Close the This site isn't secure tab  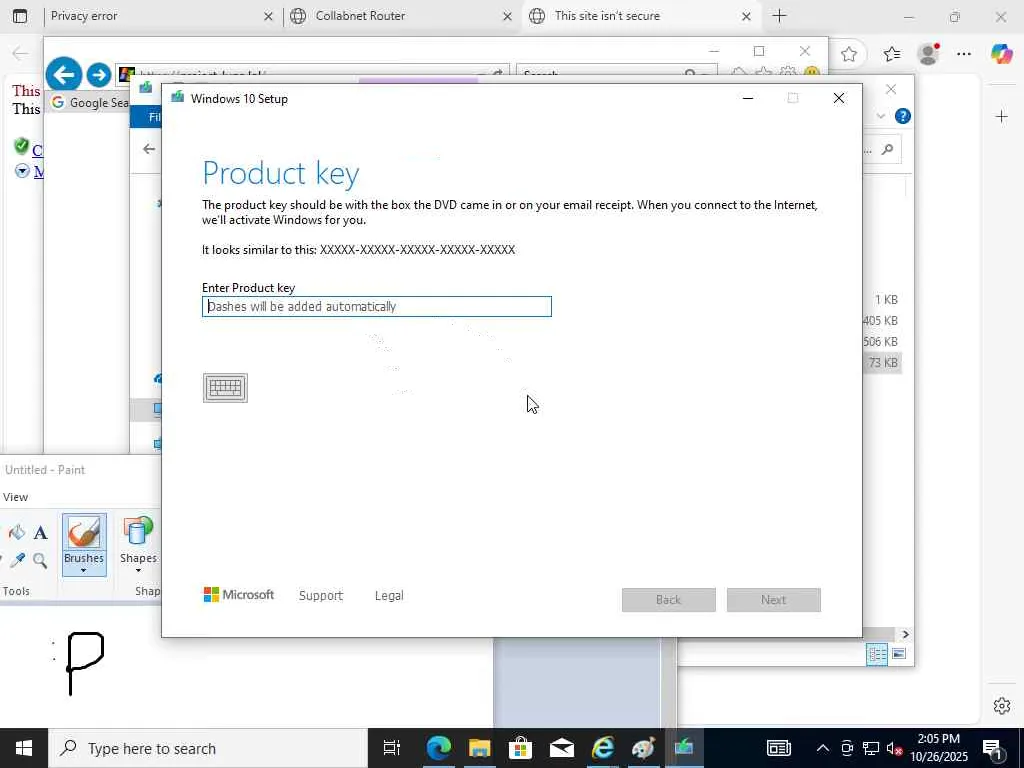(746, 16)
